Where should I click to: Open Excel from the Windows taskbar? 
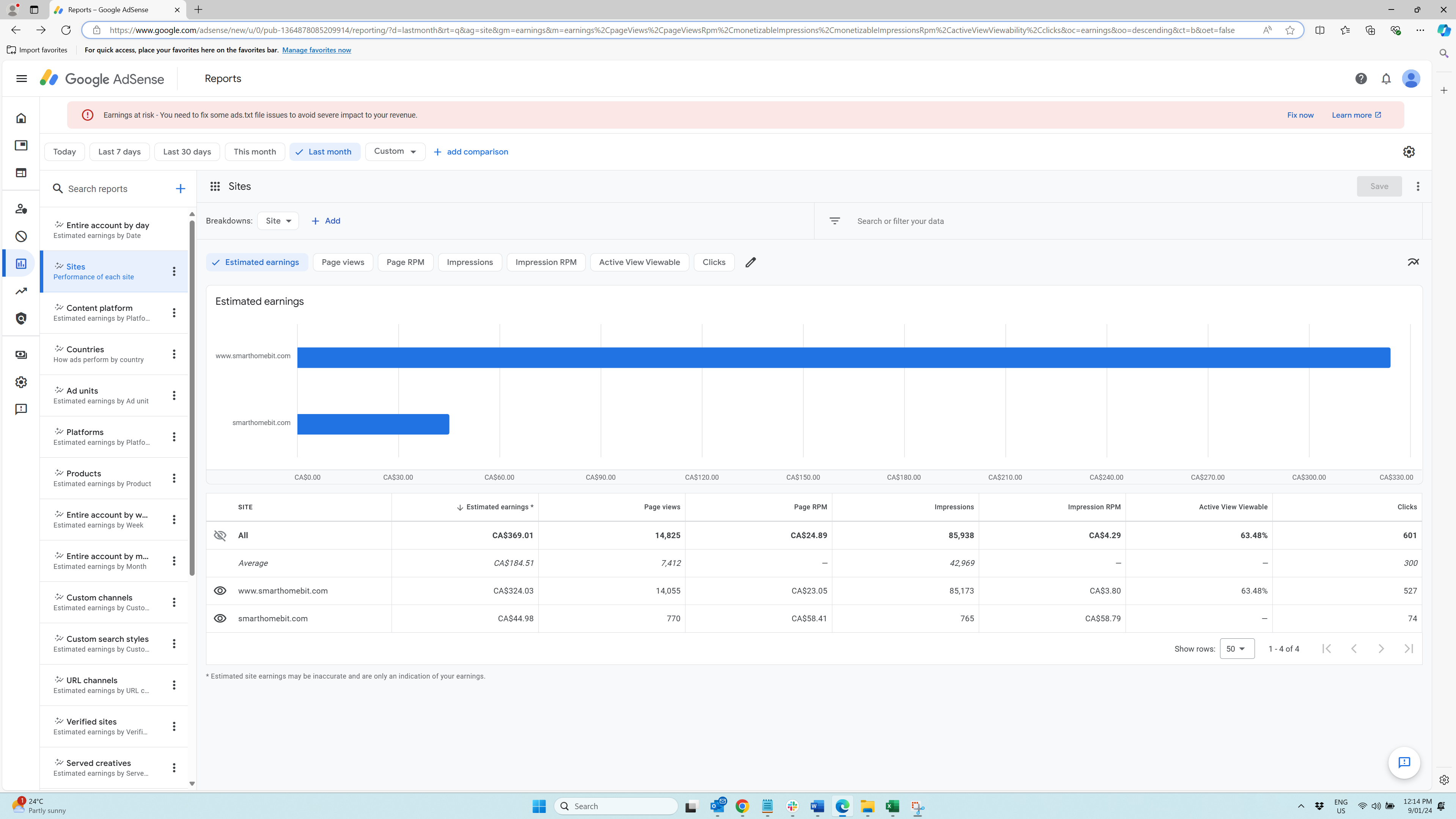893,806
